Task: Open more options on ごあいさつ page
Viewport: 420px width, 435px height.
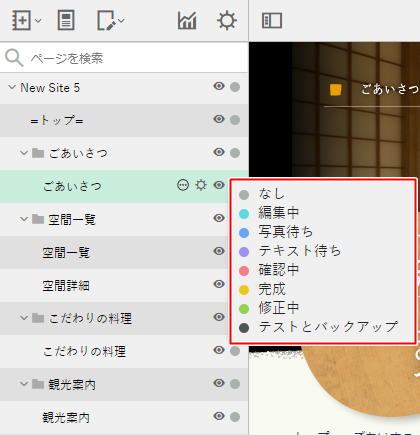Action: click(183, 185)
